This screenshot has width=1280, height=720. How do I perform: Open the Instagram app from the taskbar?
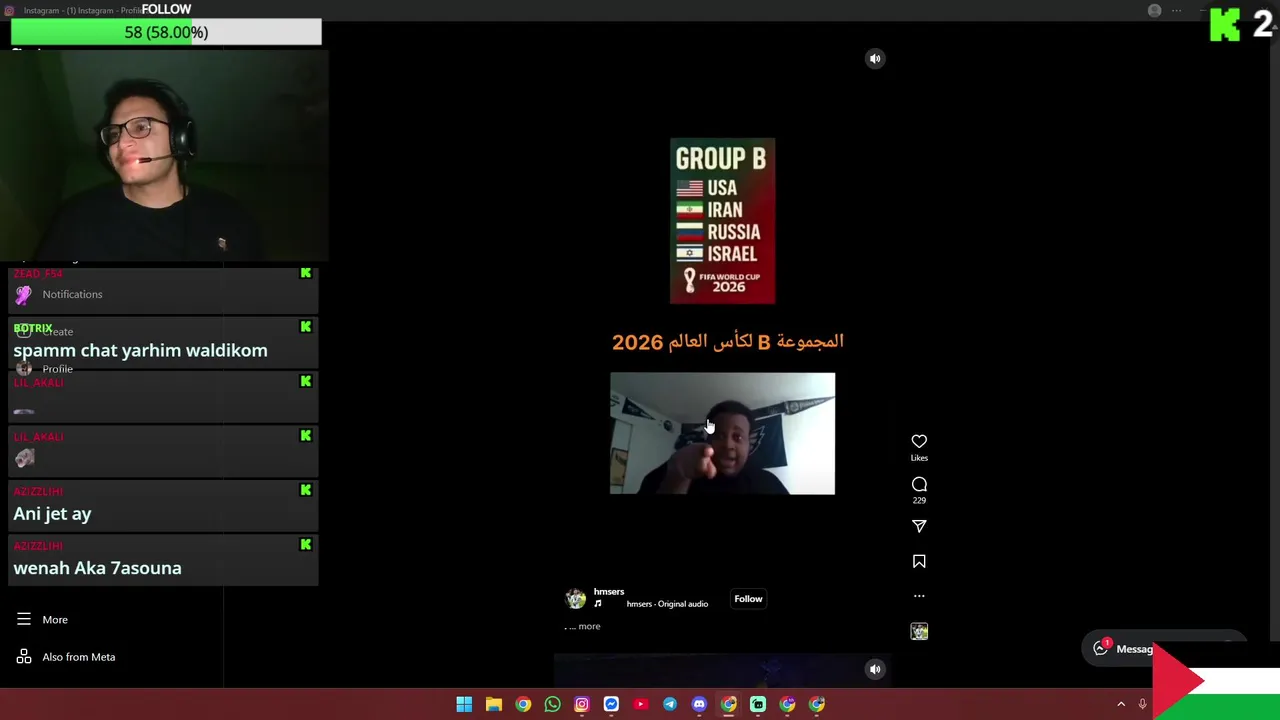pos(582,704)
